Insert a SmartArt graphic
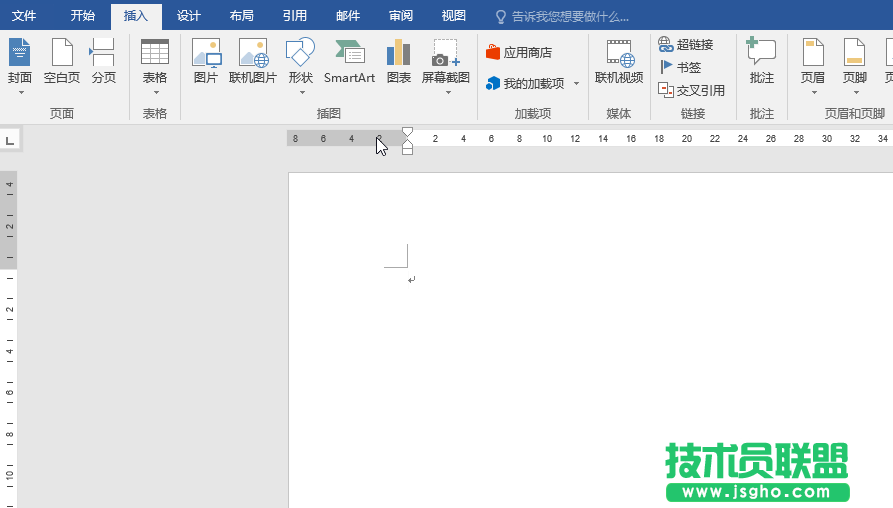Image resolution: width=893 pixels, height=508 pixels. 349,60
